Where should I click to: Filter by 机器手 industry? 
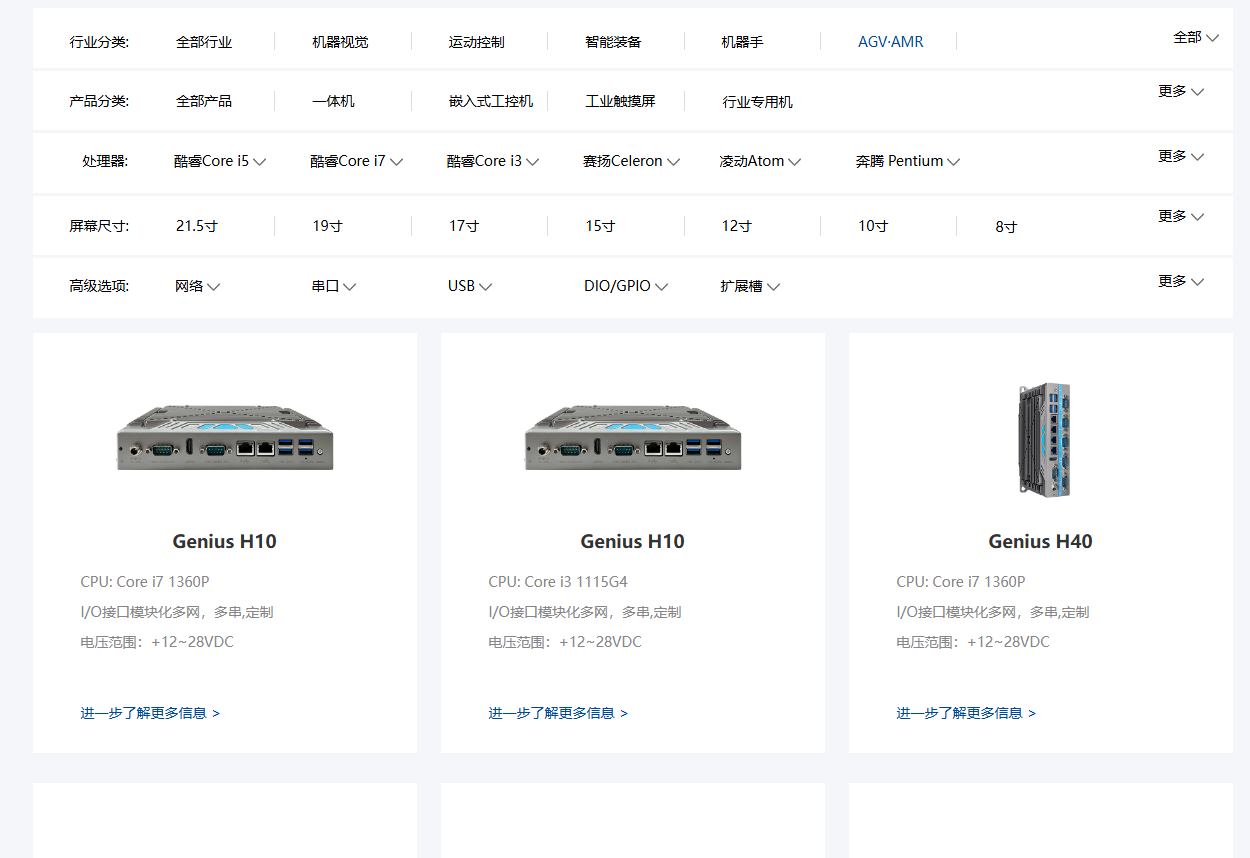point(742,42)
